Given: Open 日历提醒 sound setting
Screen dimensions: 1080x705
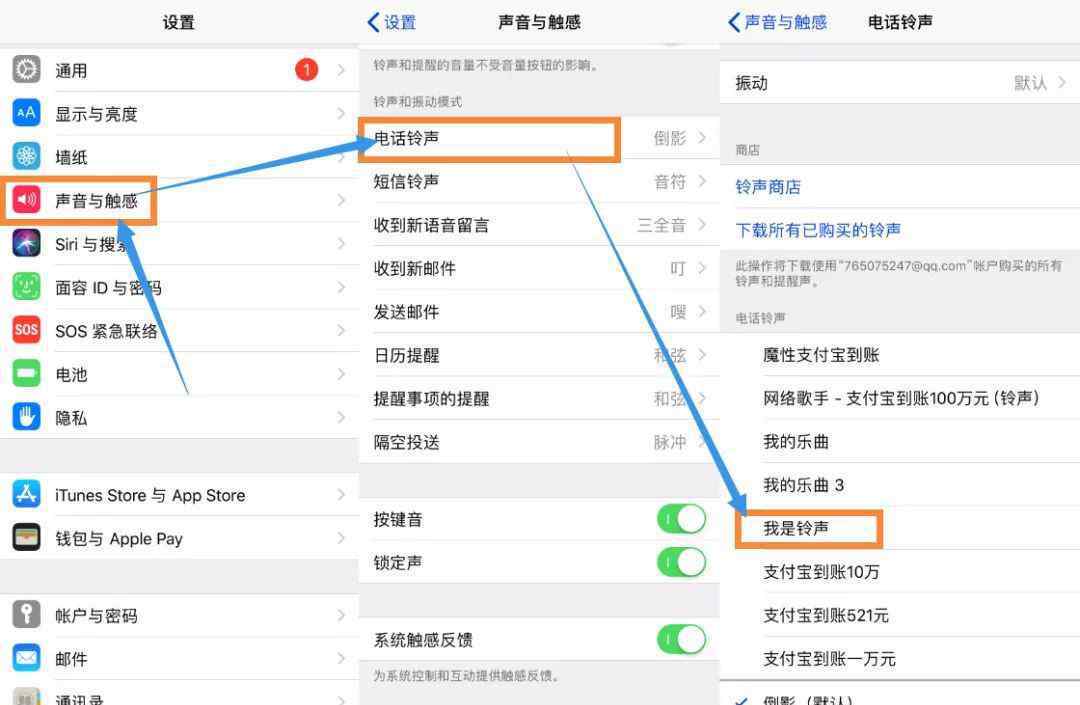Looking at the screenshot, I should point(539,355).
